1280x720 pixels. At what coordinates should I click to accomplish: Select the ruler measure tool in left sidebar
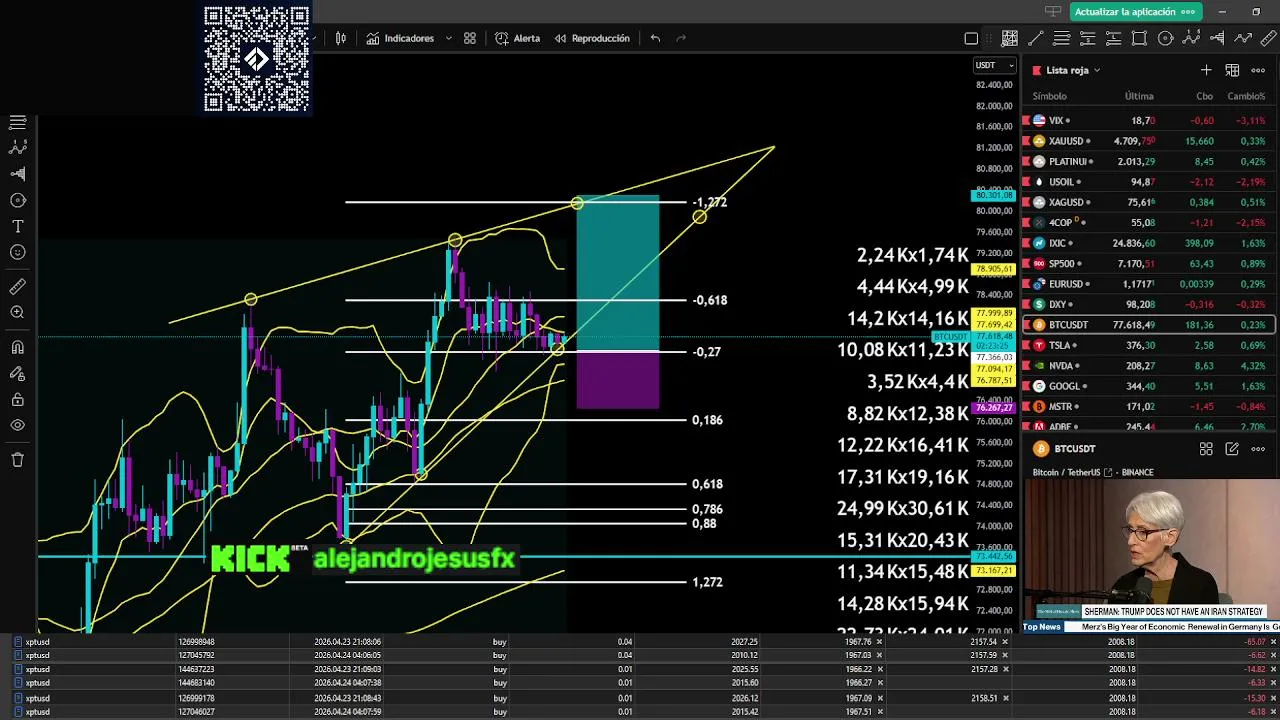tap(17, 287)
